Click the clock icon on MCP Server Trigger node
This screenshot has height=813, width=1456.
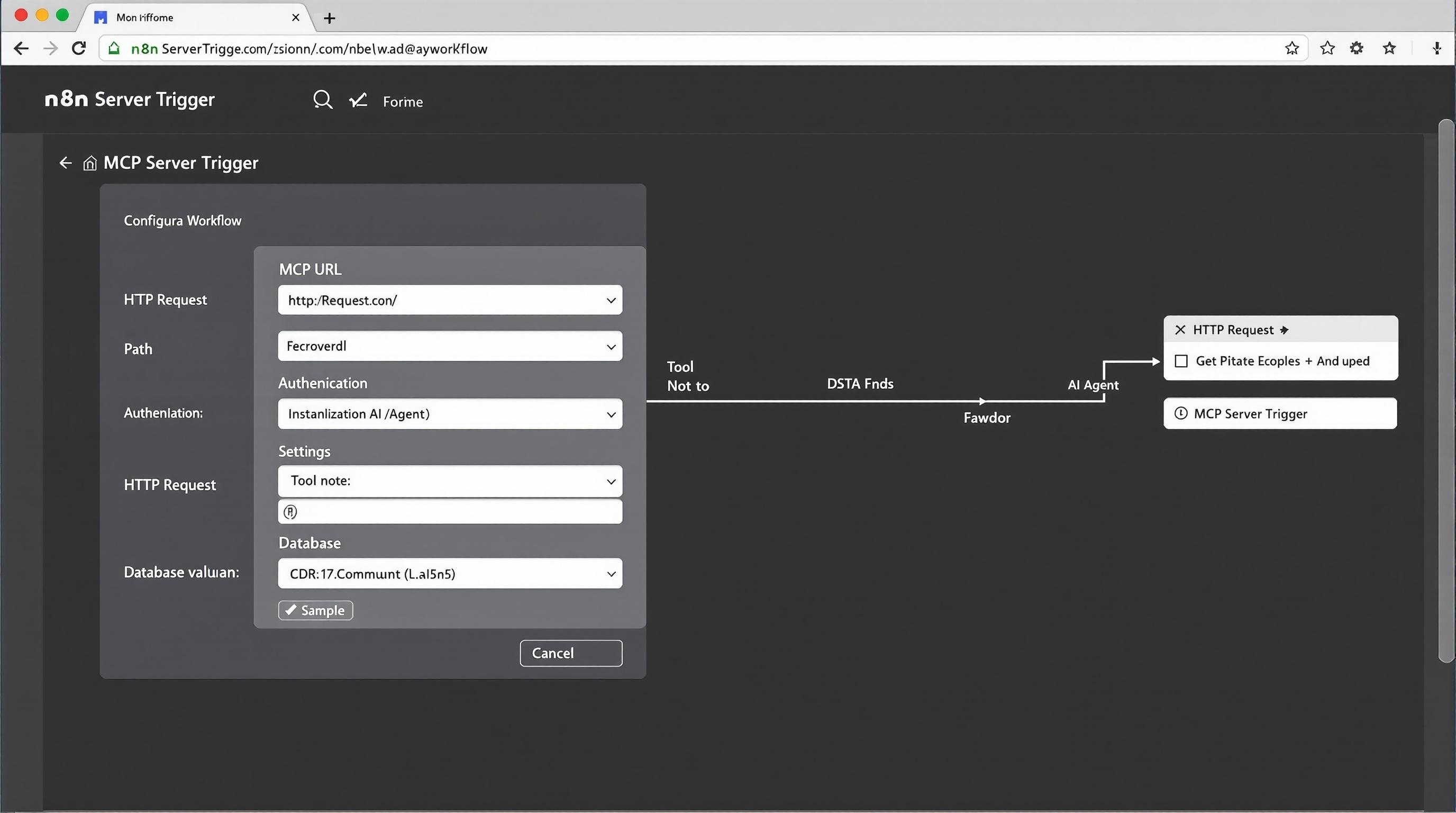pyautogui.click(x=1181, y=413)
